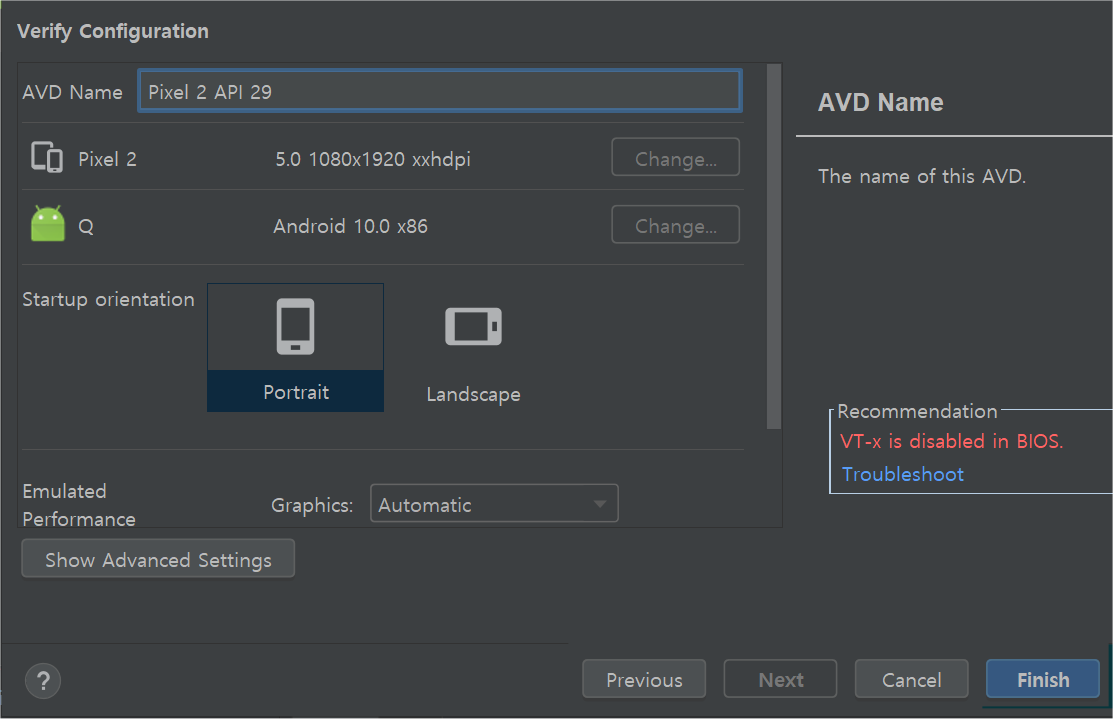Change the Pixel 2 hardware device
The image size is (1113, 719).
pos(675,157)
